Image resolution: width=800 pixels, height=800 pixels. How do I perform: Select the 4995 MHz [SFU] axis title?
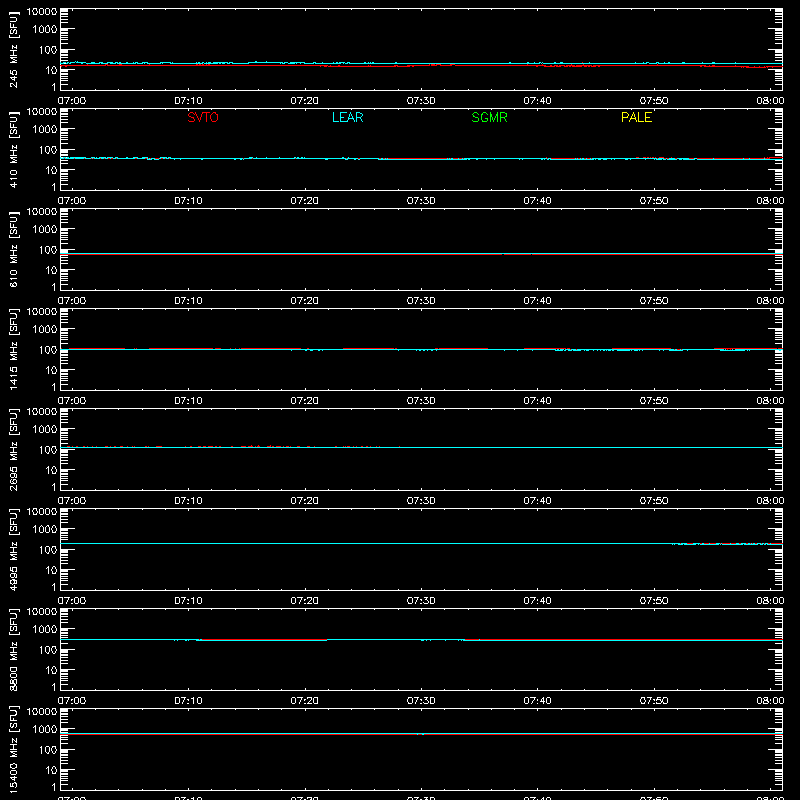(x=14, y=549)
